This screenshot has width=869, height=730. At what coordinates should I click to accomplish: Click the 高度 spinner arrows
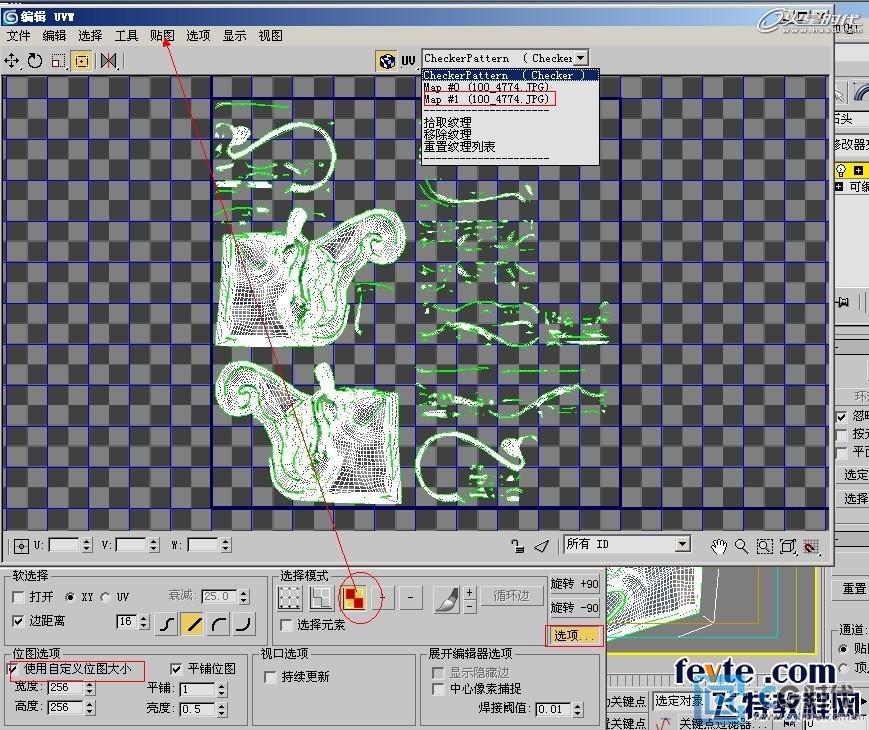90,708
